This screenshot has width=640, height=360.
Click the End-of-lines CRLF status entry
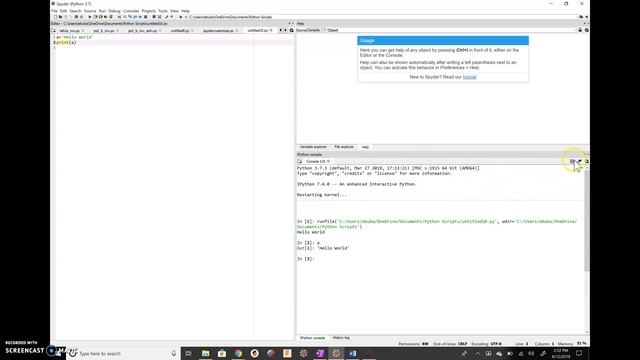coord(450,344)
